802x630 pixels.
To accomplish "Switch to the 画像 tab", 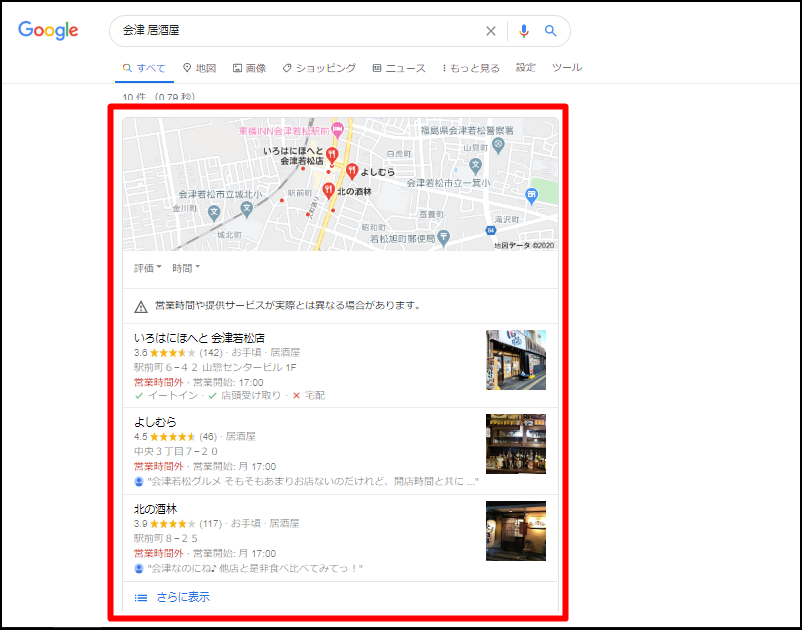I will (x=250, y=68).
